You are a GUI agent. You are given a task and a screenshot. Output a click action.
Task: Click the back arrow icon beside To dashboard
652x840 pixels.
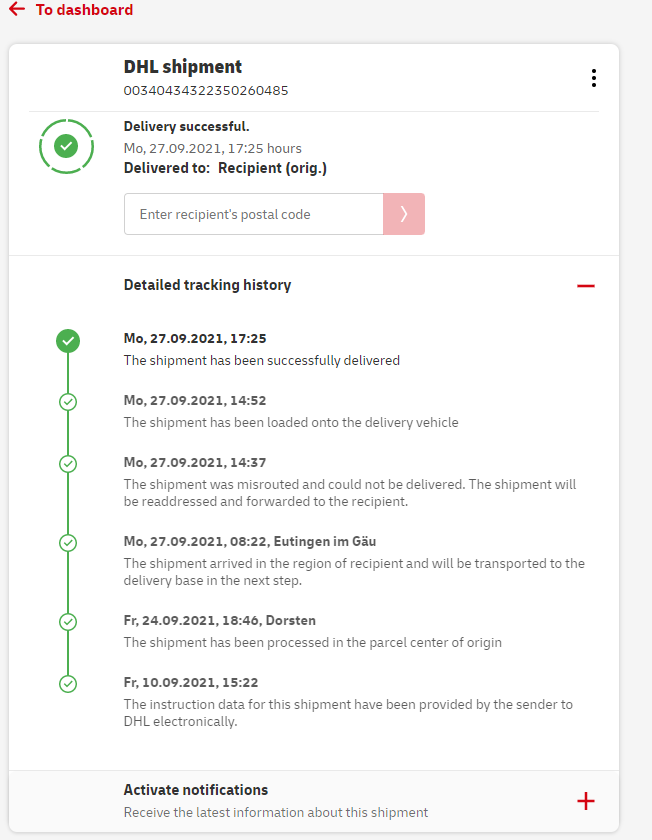pyautogui.click(x=16, y=9)
